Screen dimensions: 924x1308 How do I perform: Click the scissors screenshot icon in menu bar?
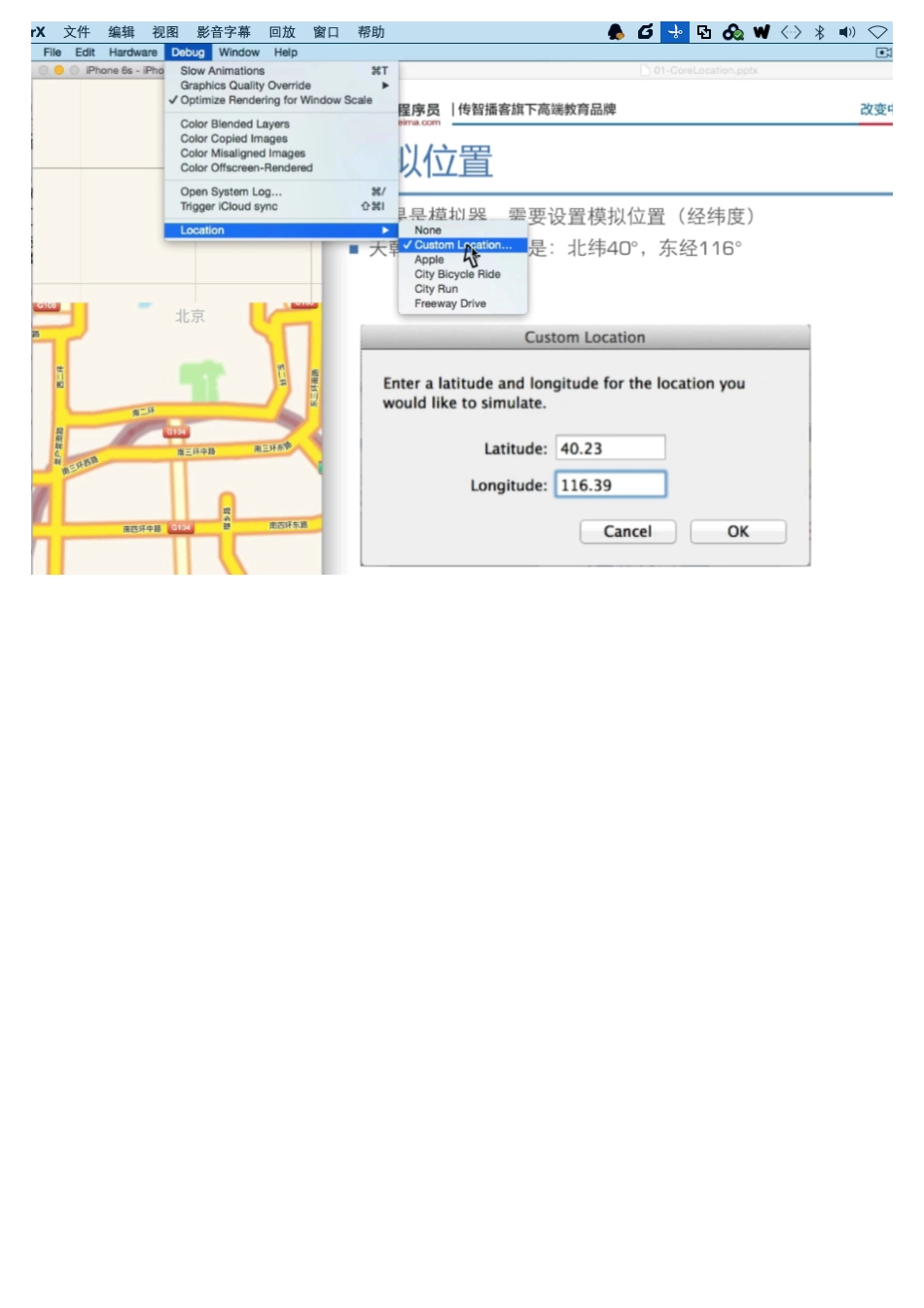pyautogui.click(x=675, y=32)
